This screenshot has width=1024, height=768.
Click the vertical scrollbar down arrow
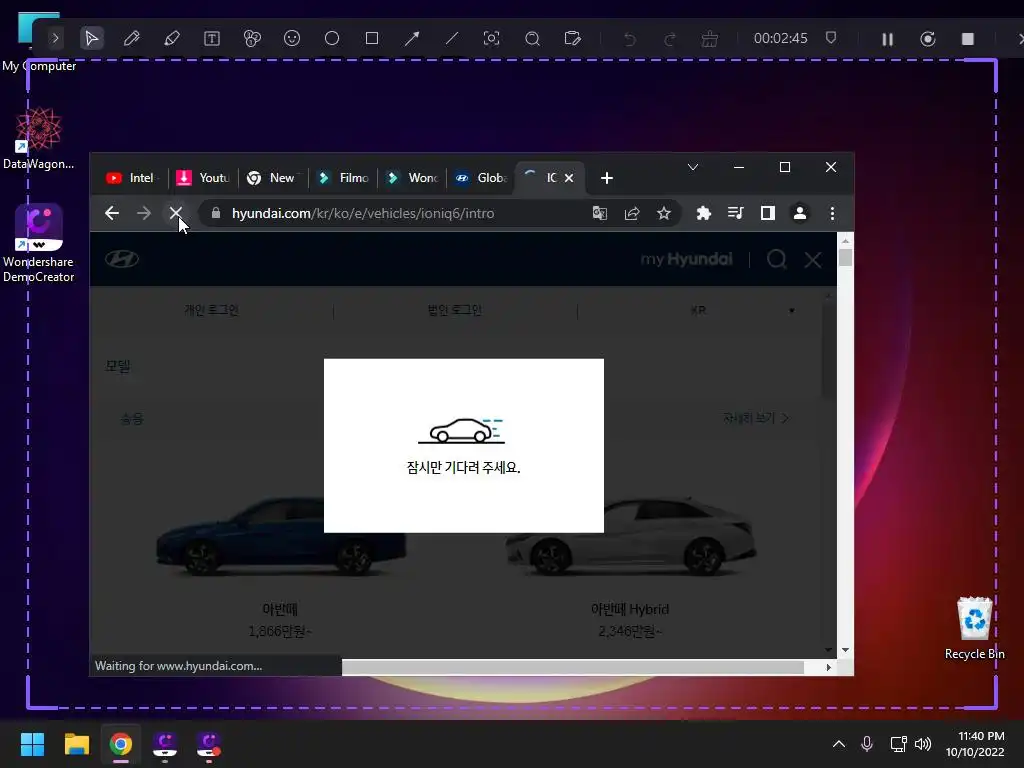click(x=846, y=650)
